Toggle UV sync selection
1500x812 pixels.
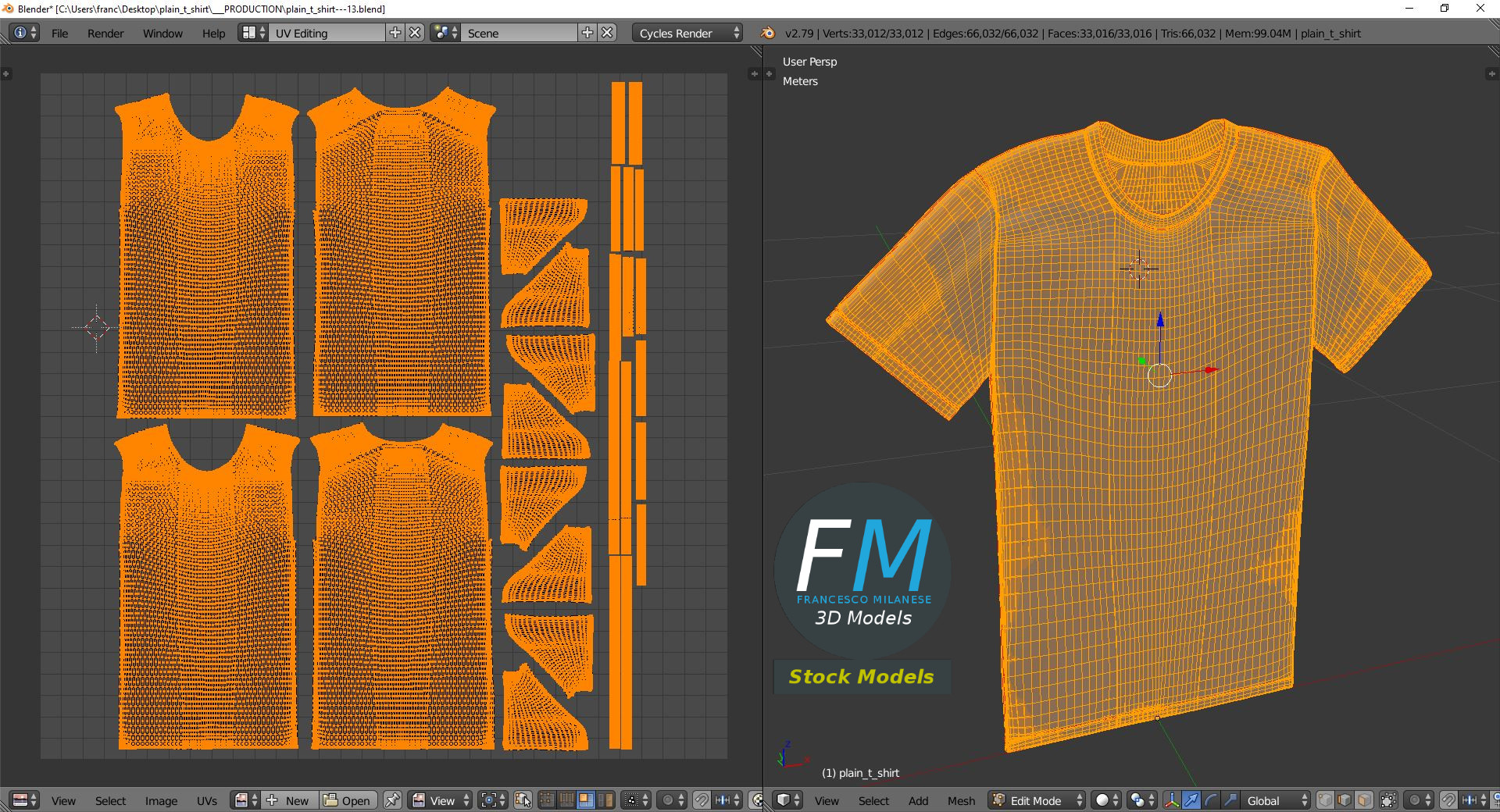tap(523, 800)
